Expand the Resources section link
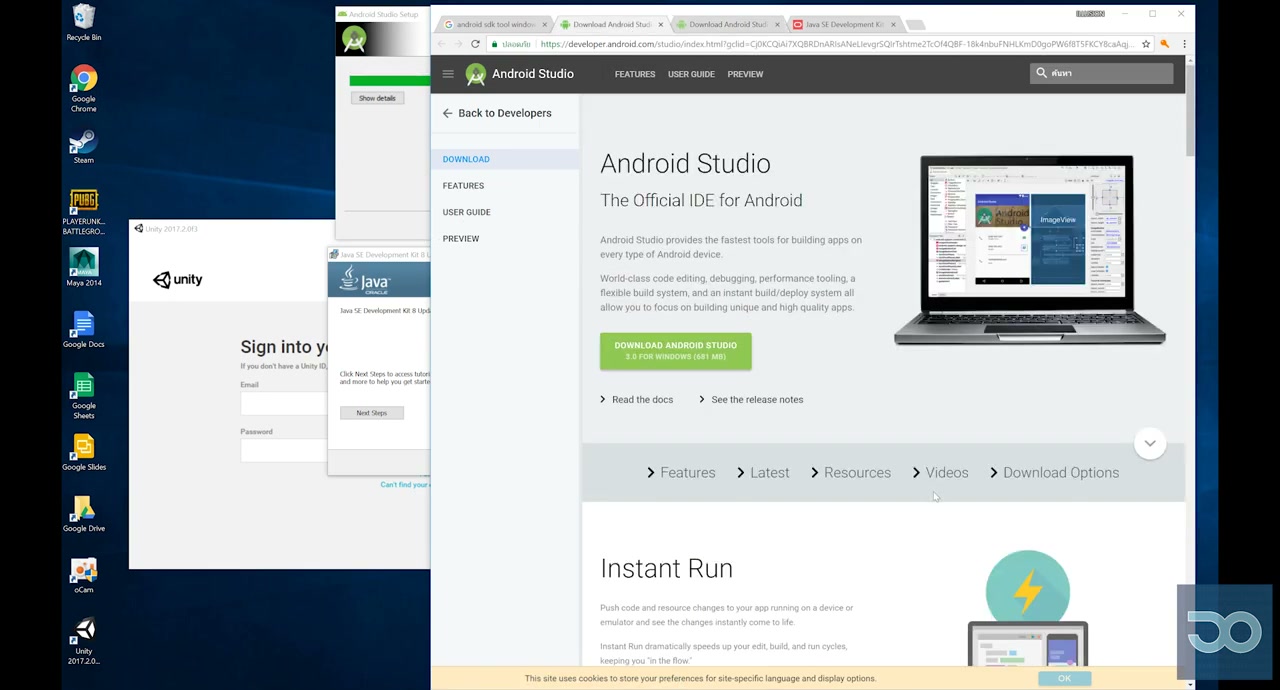The image size is (1280, 690). tap(851, 473)
